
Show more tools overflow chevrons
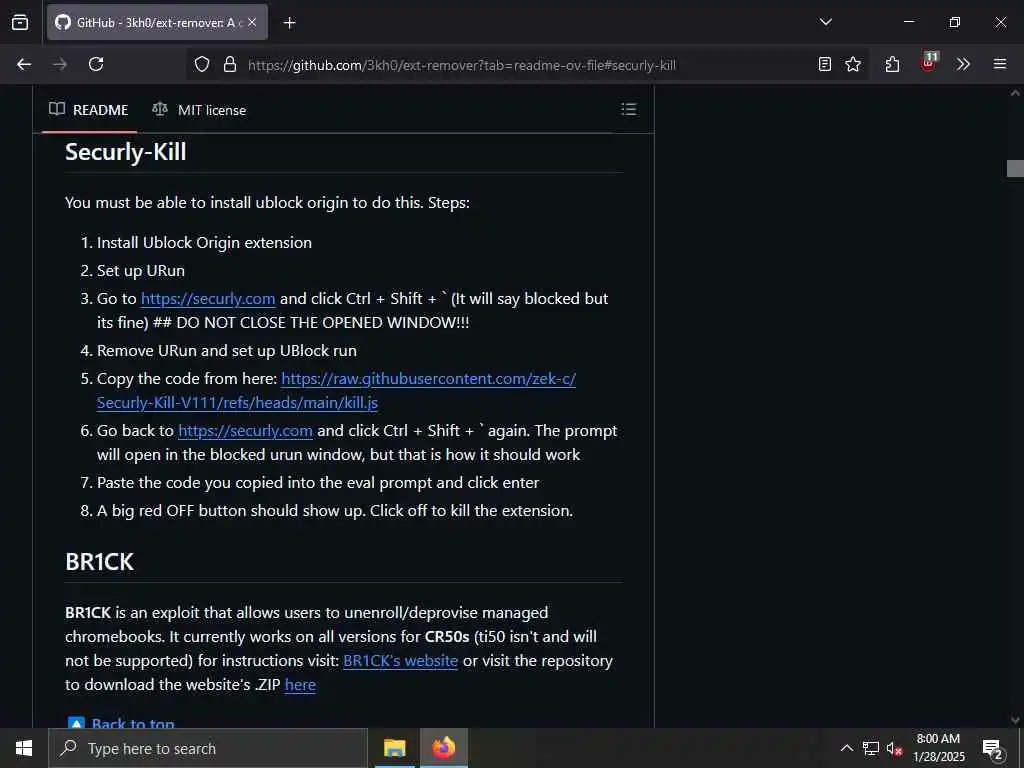click(963, 64)
